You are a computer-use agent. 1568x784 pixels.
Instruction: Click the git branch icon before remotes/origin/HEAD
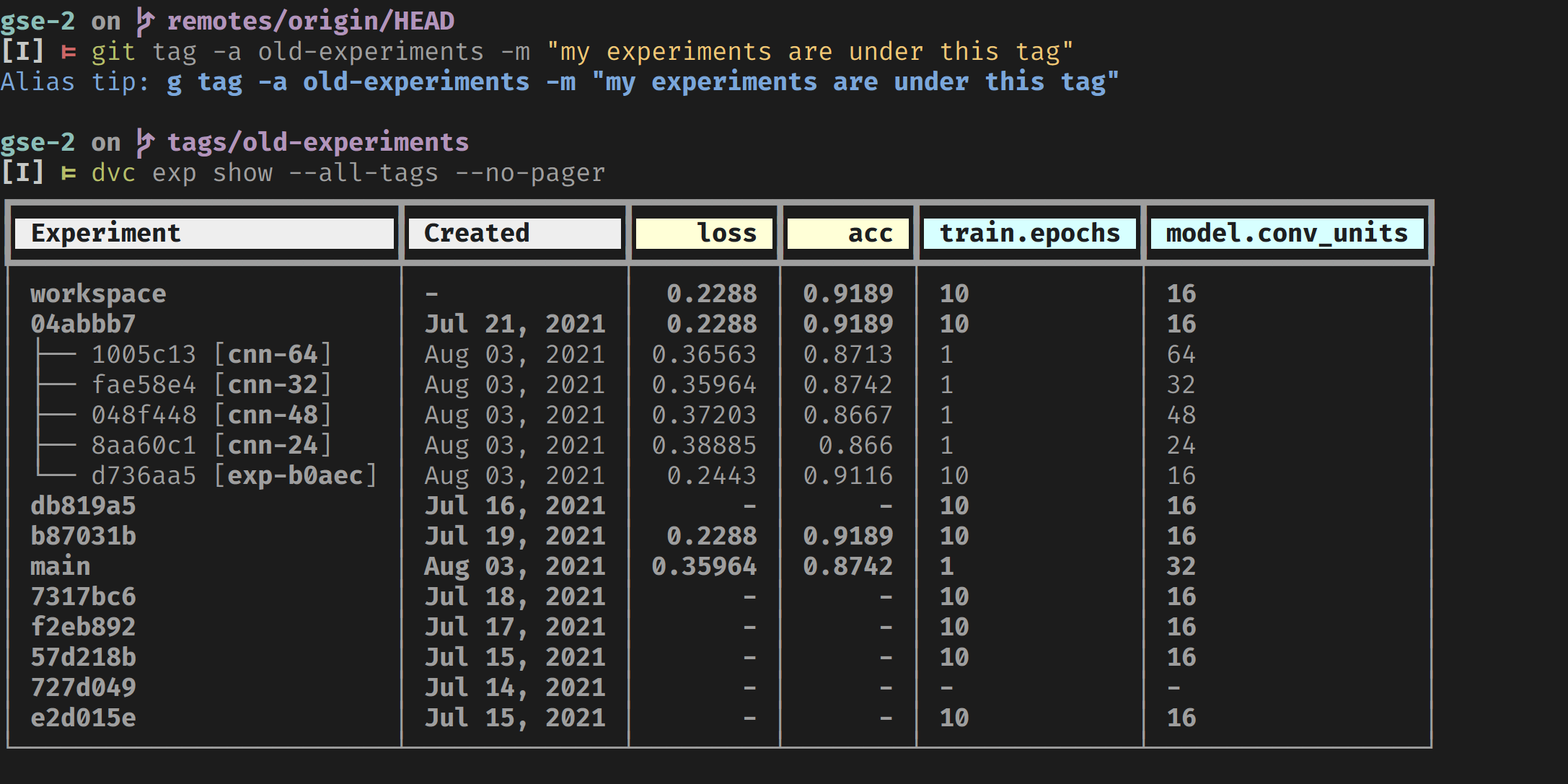pos(145,21)
